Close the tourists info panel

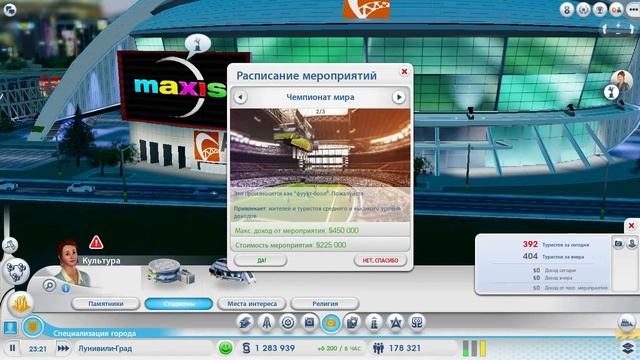[631, 226]
